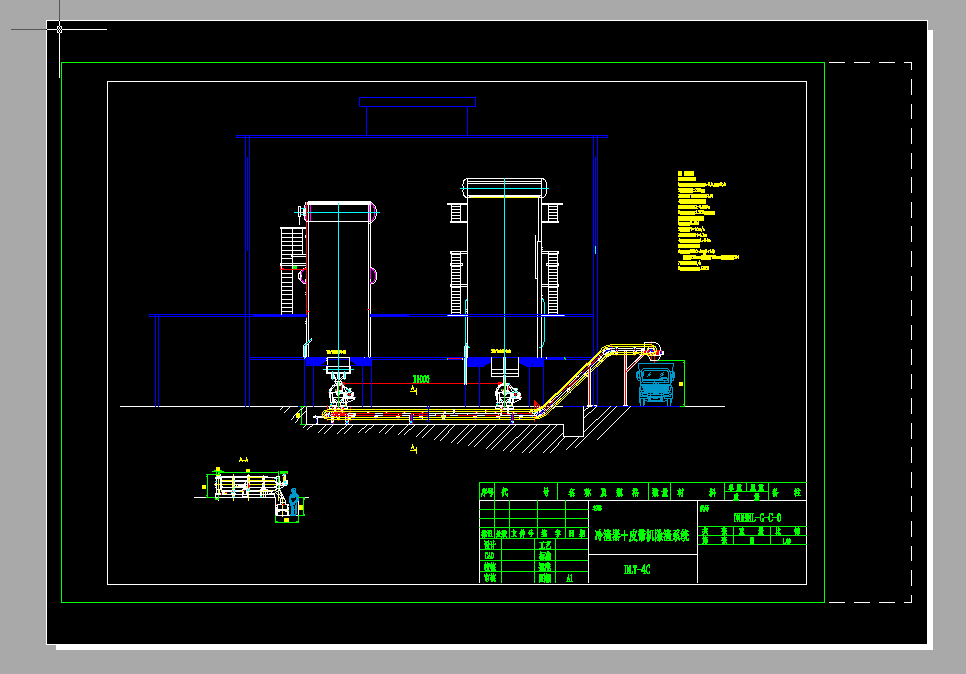This screenshot has width=966, height=674.
Task: Click the crosshair cursor origin at top-left
Action: tap(60, 29)
